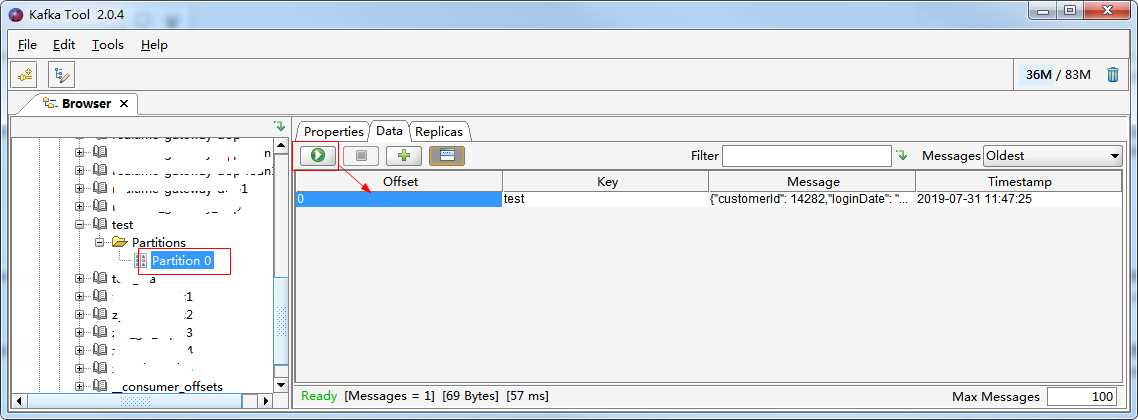Switch to the Replicas tab
Image resolution: width=1138 pixels, height=420 pixels.
click(439, 131)
